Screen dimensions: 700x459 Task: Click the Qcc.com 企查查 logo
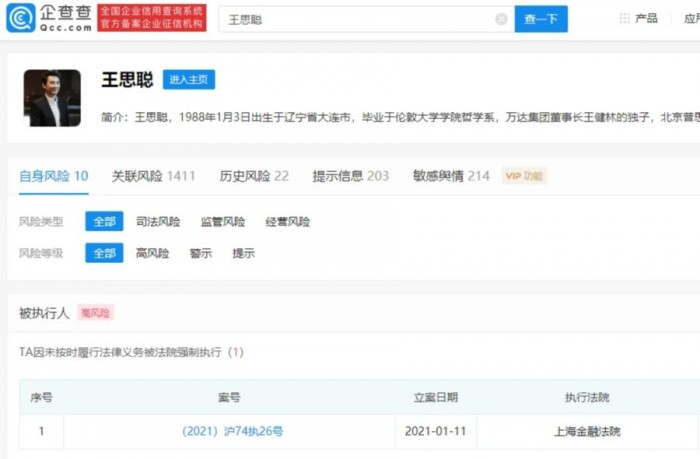[48, 17]
